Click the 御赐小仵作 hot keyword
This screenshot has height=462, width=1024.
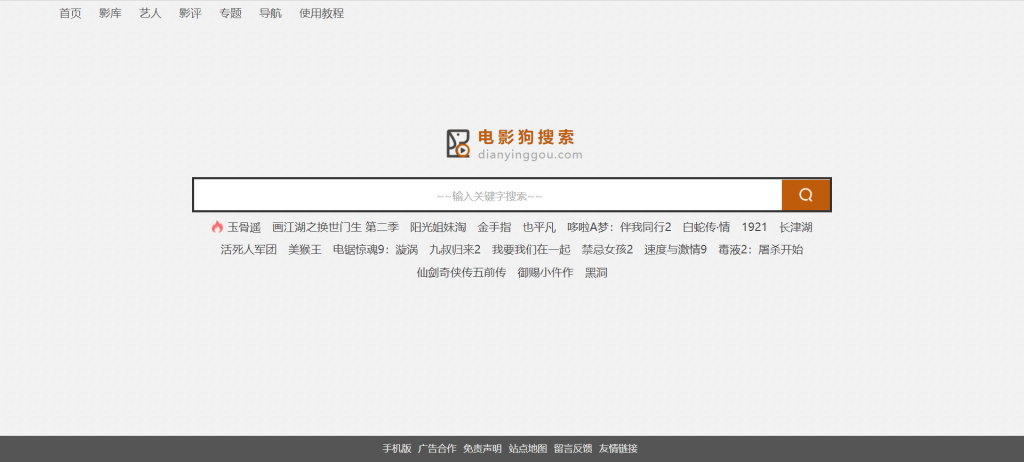(x=545, y=272)
